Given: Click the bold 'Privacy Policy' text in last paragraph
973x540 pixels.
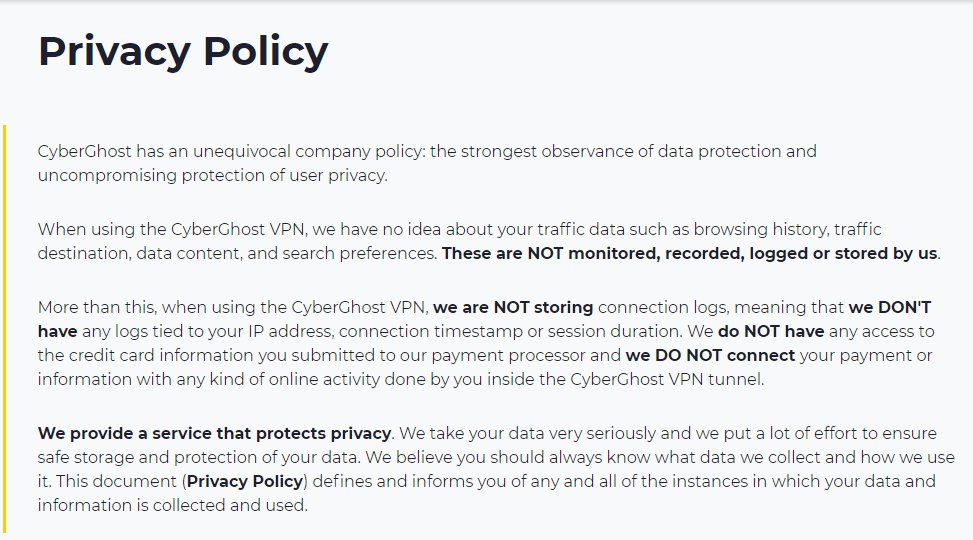Looking at the screenshot, I should pyautogui.click(x=245, y=481).
